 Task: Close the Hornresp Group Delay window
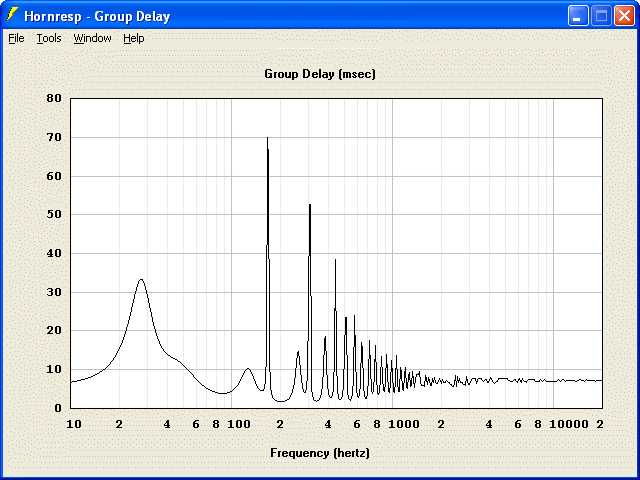click(x=624, y=16)
